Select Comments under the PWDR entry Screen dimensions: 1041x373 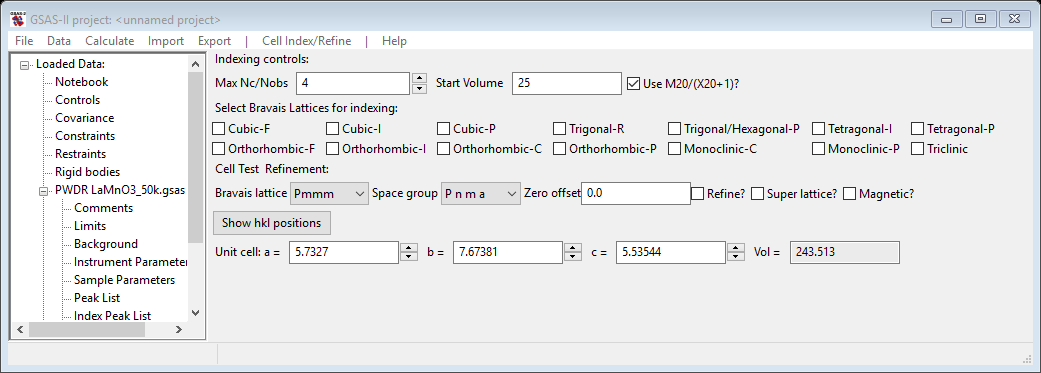[x=104, y=208]
